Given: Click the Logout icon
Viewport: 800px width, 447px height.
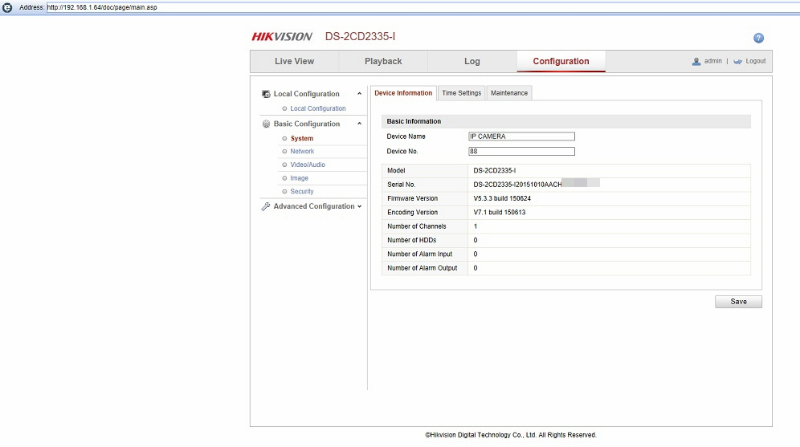Looking at the screenshot, I should click(x=737, y=61).
